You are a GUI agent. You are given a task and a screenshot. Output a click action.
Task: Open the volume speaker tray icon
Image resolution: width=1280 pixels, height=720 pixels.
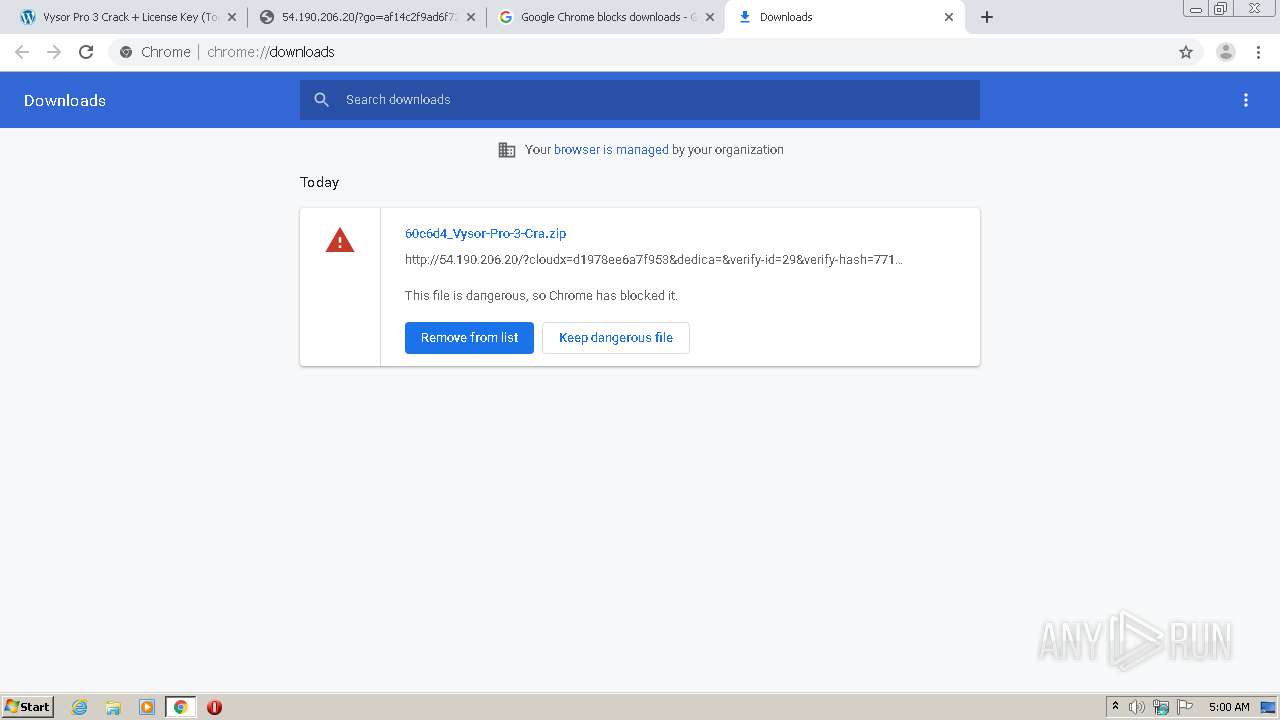[1137, 707]
